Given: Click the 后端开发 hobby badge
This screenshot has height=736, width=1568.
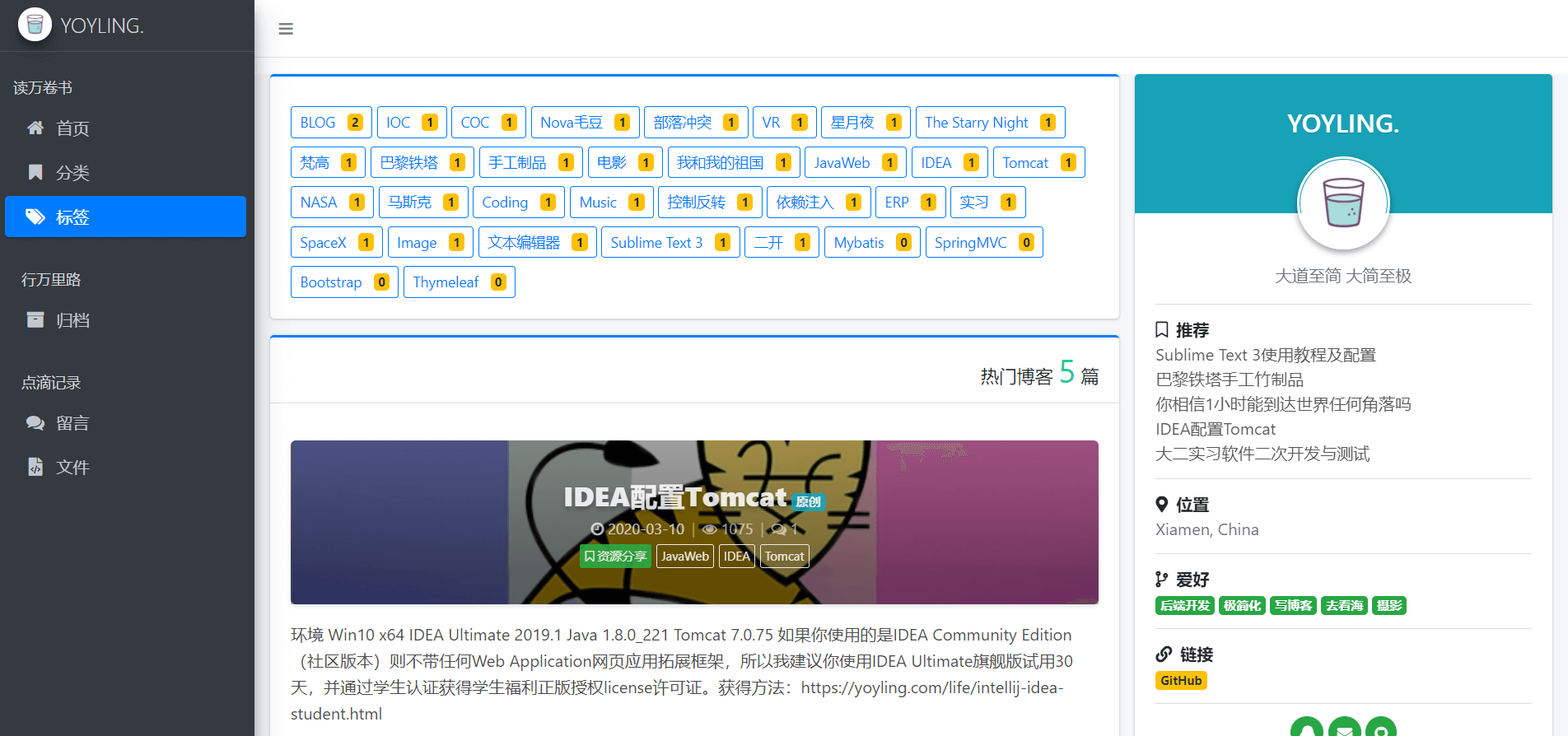Looking at the screenshot, I should [x=1185, y=606].
